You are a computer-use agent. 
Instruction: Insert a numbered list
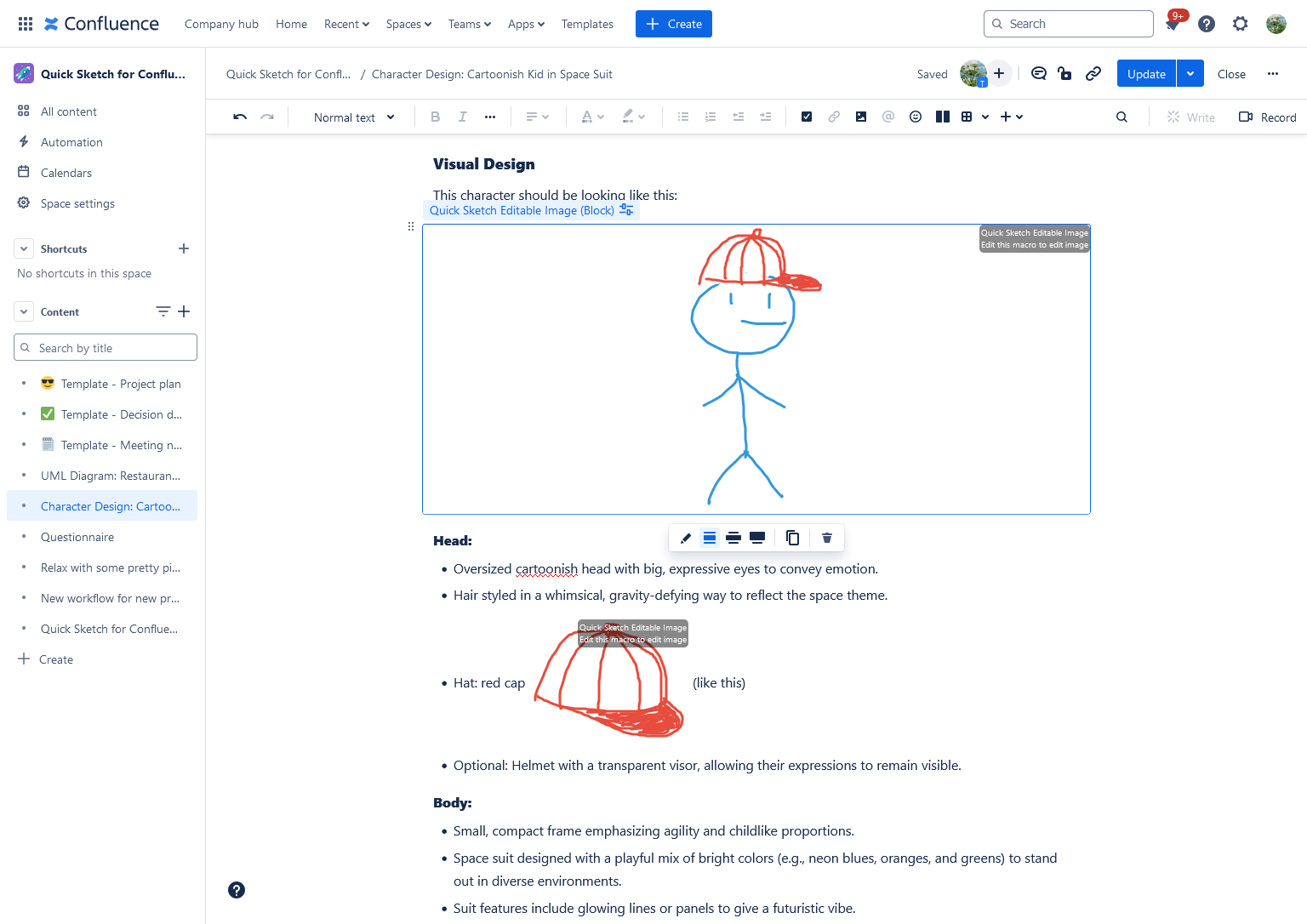(711, 117)
